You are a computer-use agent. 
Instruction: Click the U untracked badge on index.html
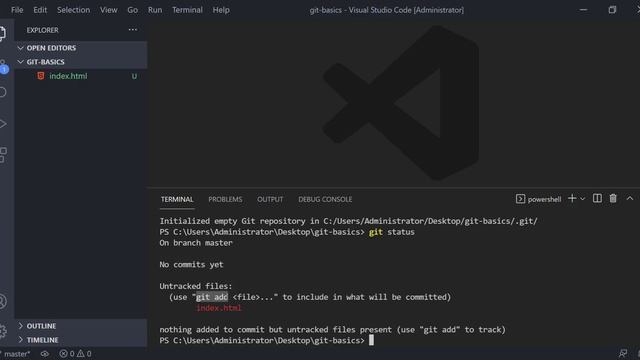pyautogui.click(x=134, y=76)
